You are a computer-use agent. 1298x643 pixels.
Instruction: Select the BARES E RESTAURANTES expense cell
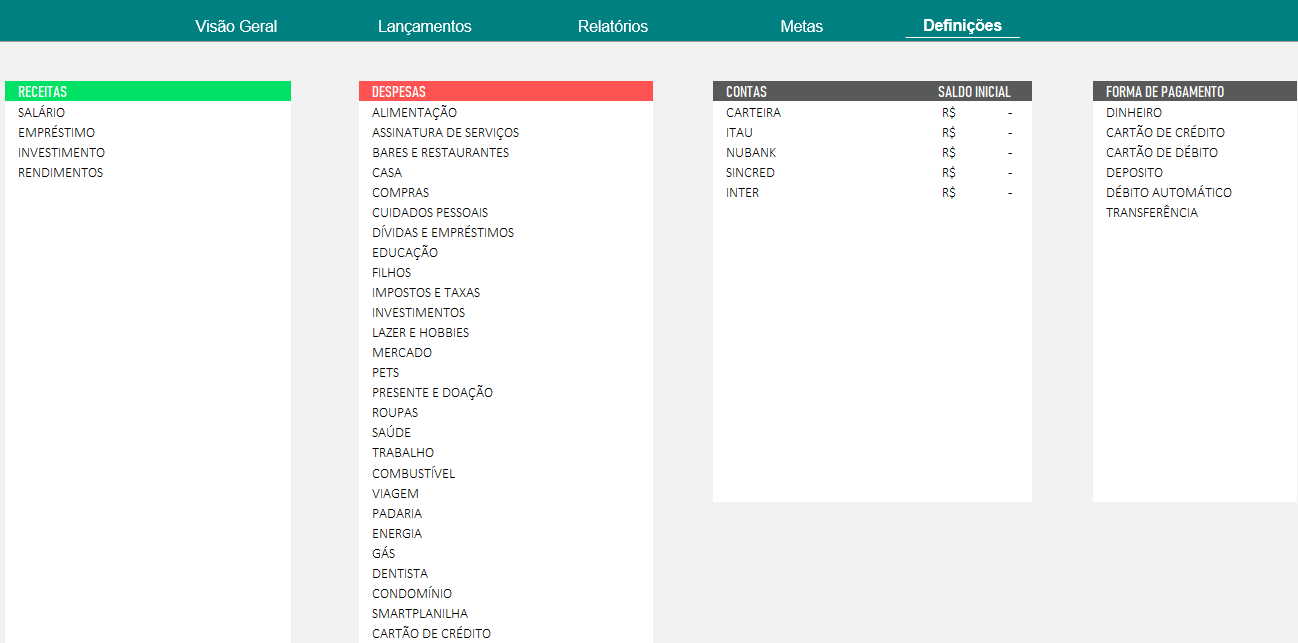[440, 153]
